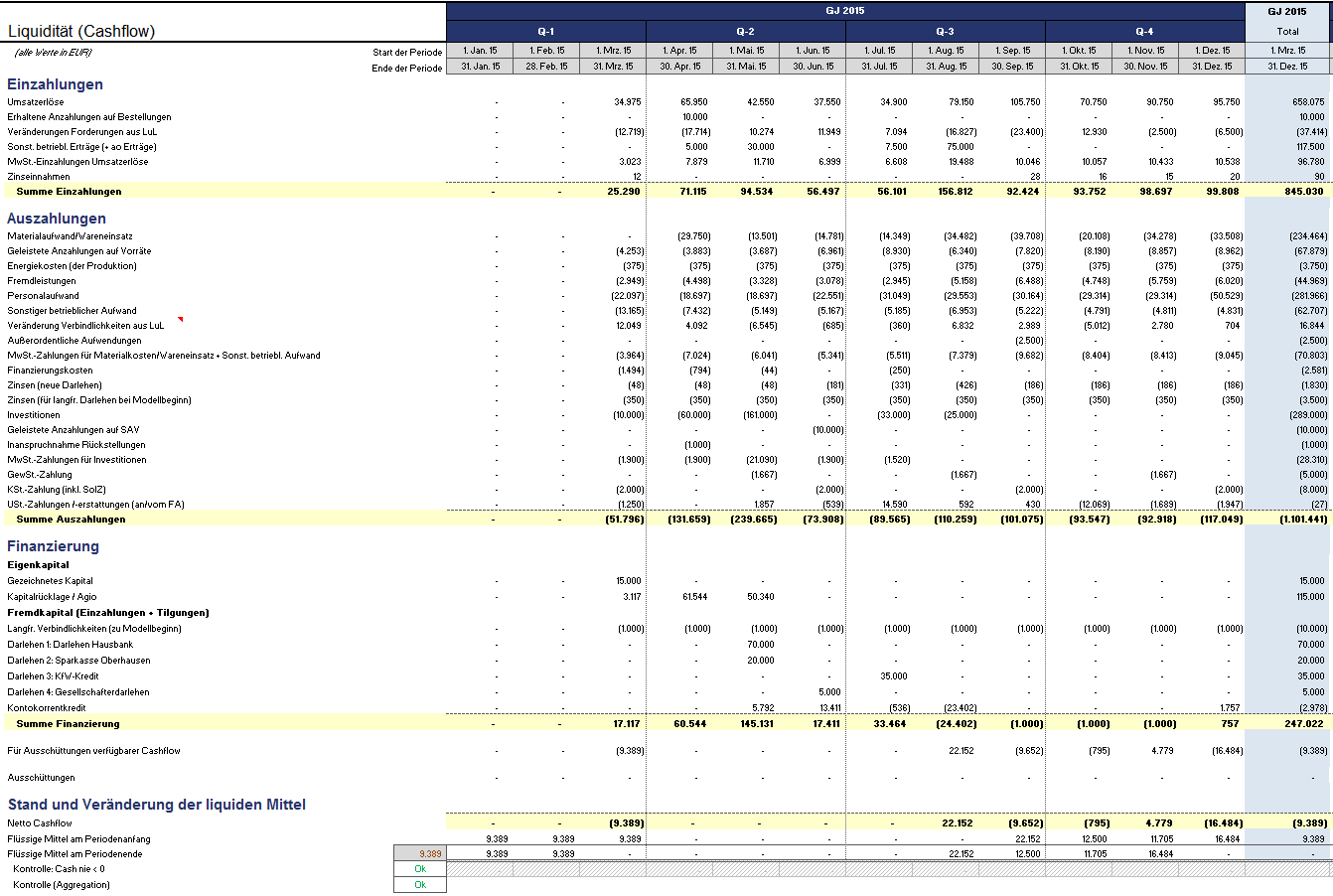
Task: Select the Q-3 quarter header
Action: tap(945, 32)
